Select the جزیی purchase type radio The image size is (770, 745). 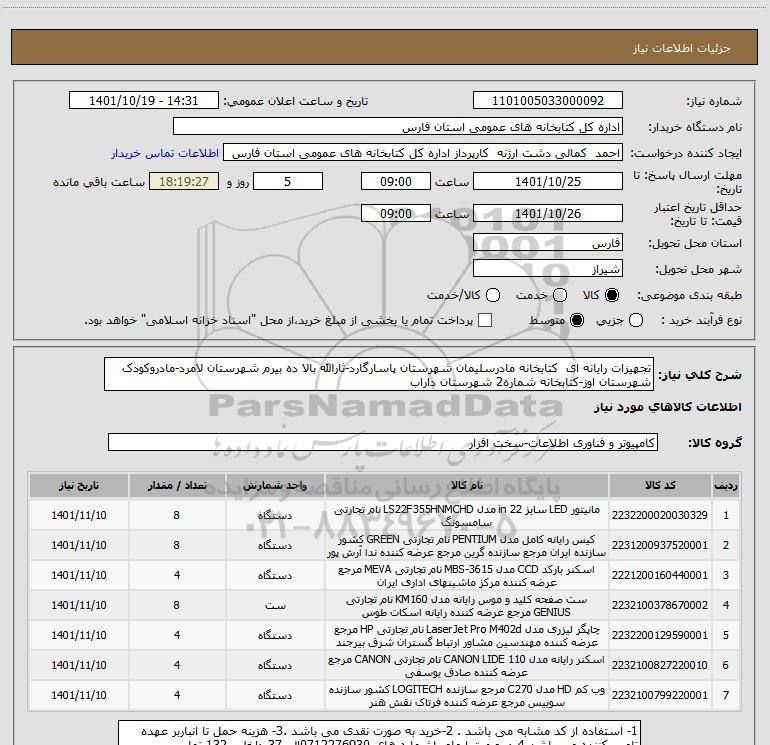tap(635, 320)
